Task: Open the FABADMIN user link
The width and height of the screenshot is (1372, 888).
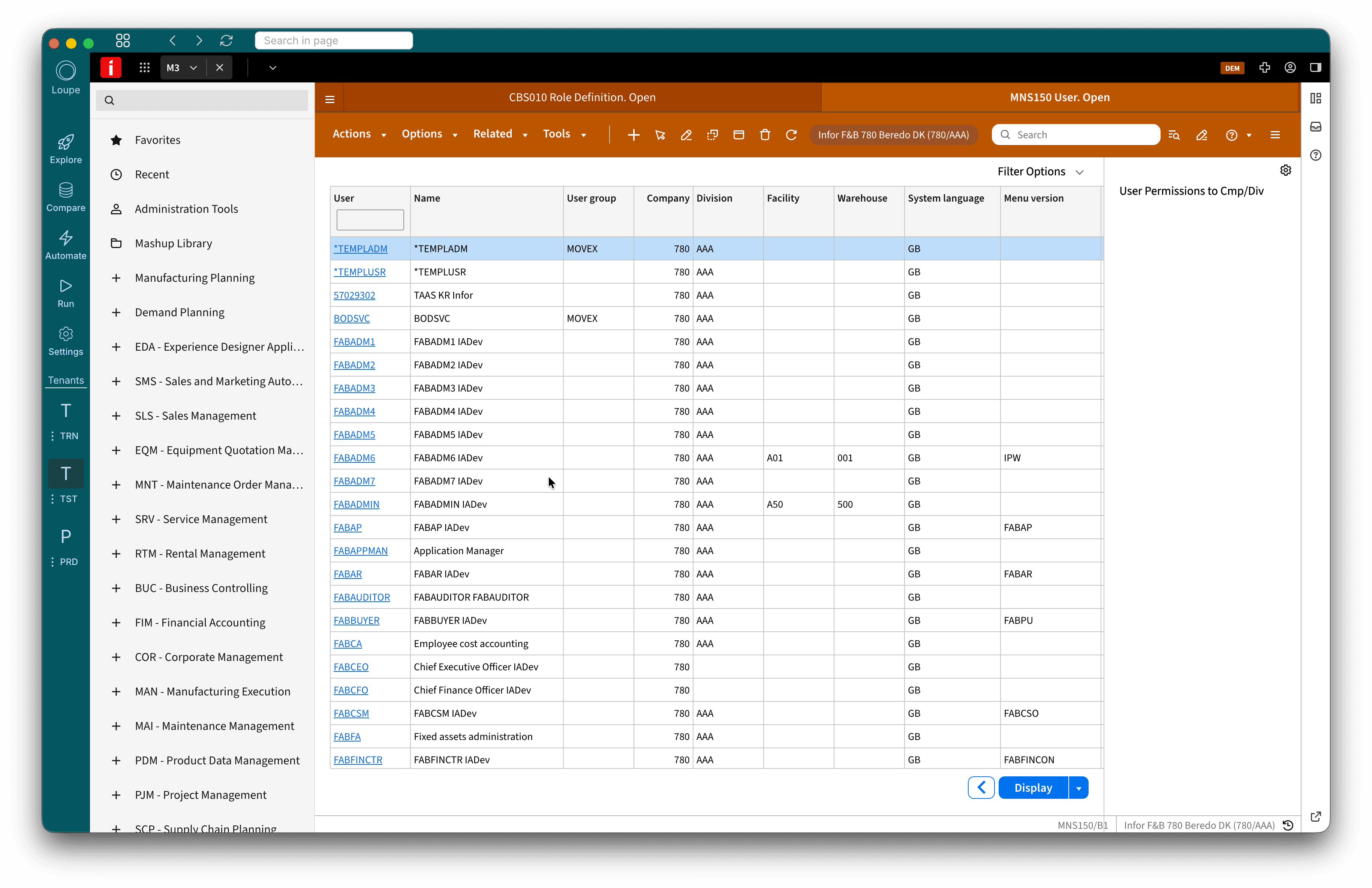Action: click(x=356, y=504)
